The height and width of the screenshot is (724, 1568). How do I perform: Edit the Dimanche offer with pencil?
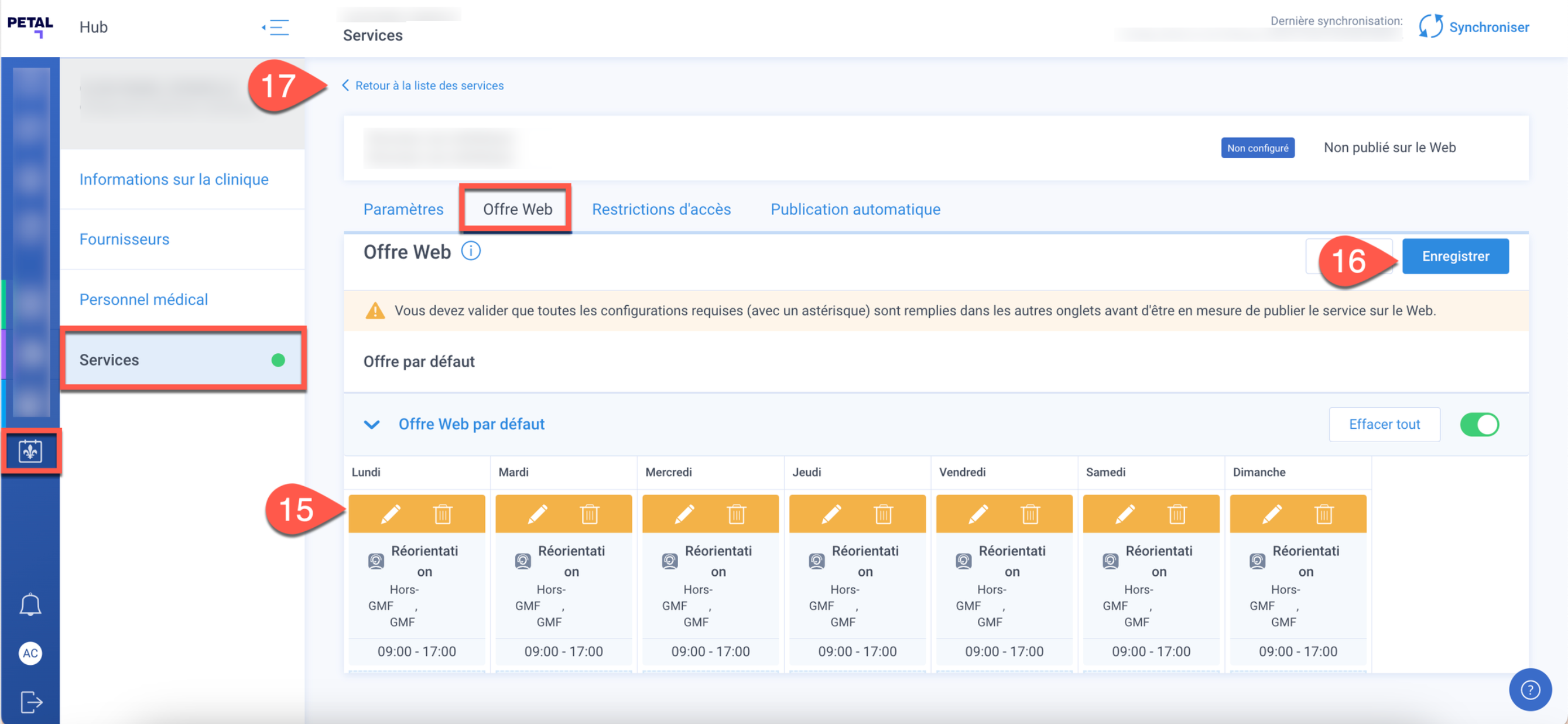pos(1272,514)
